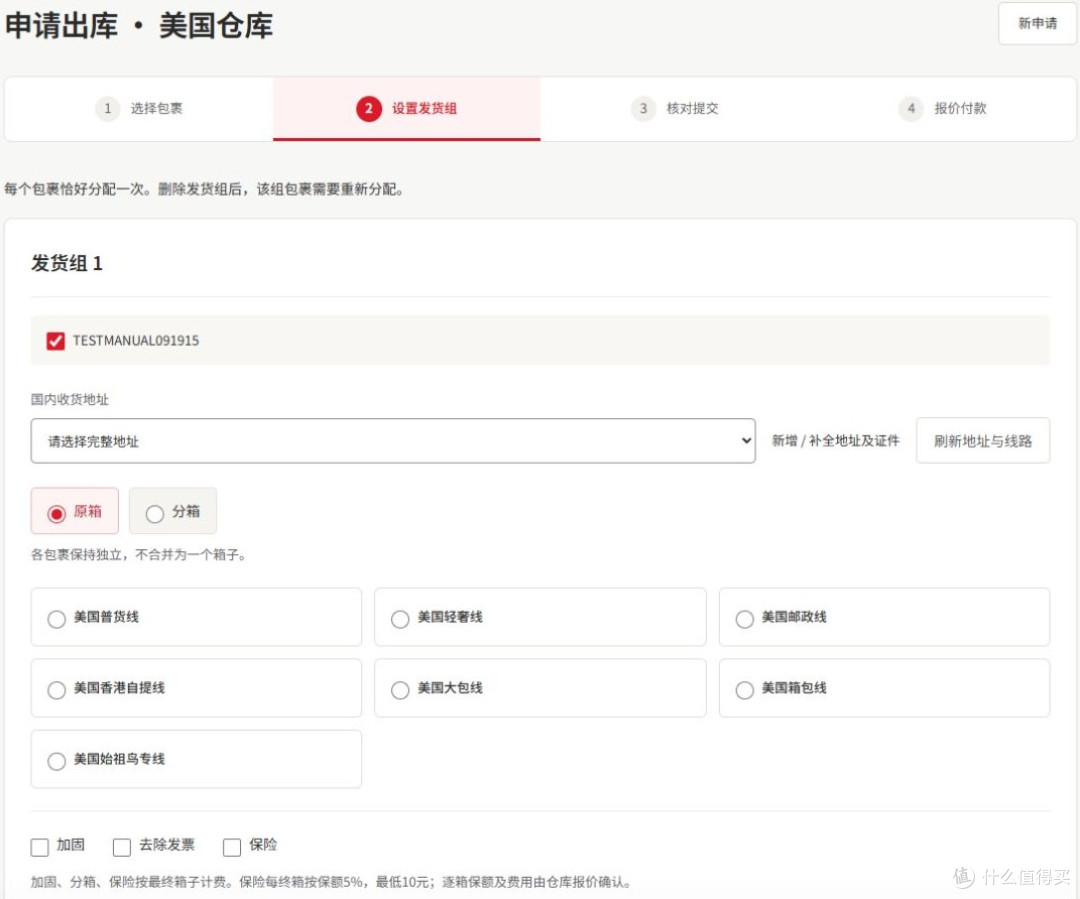Click step number 3 circle

[643, 108]
